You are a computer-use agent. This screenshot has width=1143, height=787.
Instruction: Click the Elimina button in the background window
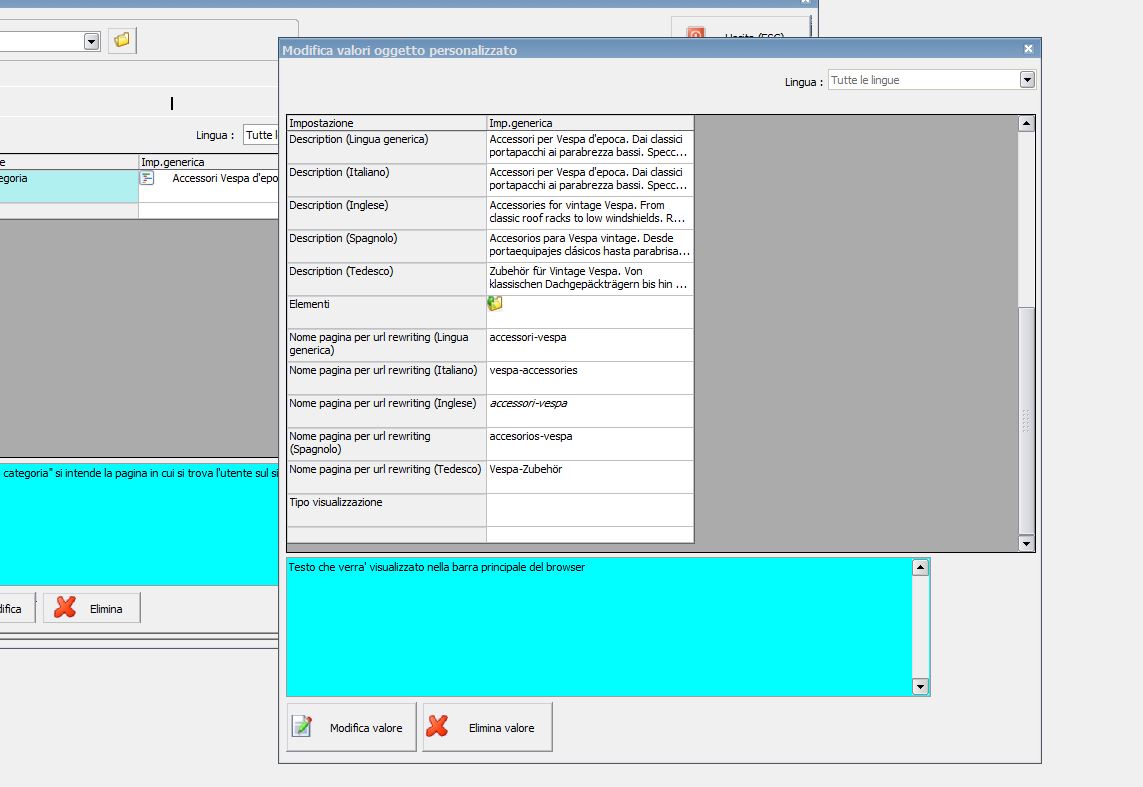click(x=92, y=608)
